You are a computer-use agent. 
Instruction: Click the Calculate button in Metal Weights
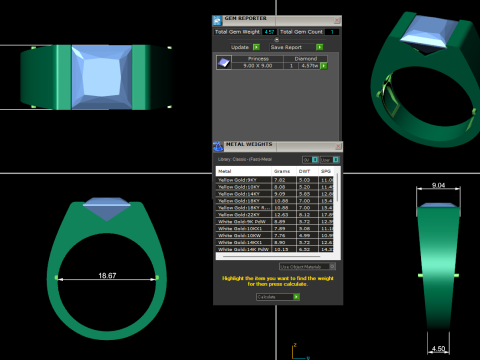tap(278, 297)
